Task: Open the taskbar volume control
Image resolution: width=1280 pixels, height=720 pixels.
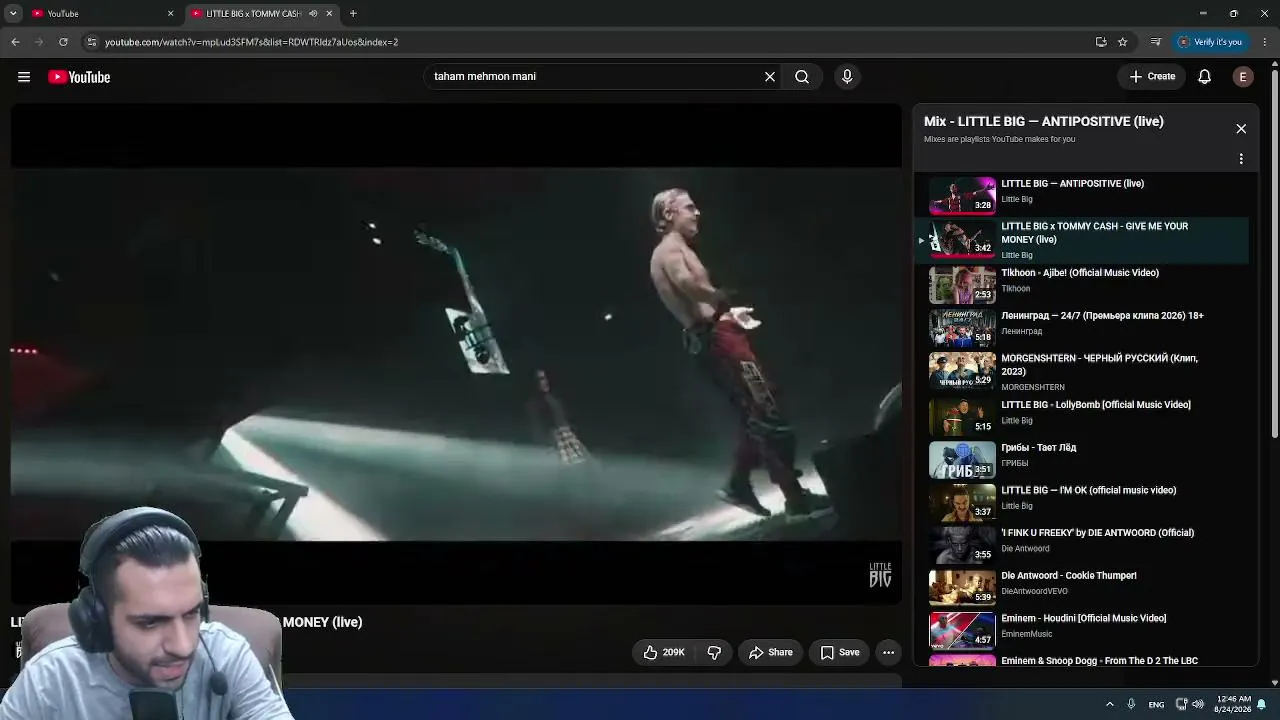Action: (x=1198, y=705)
